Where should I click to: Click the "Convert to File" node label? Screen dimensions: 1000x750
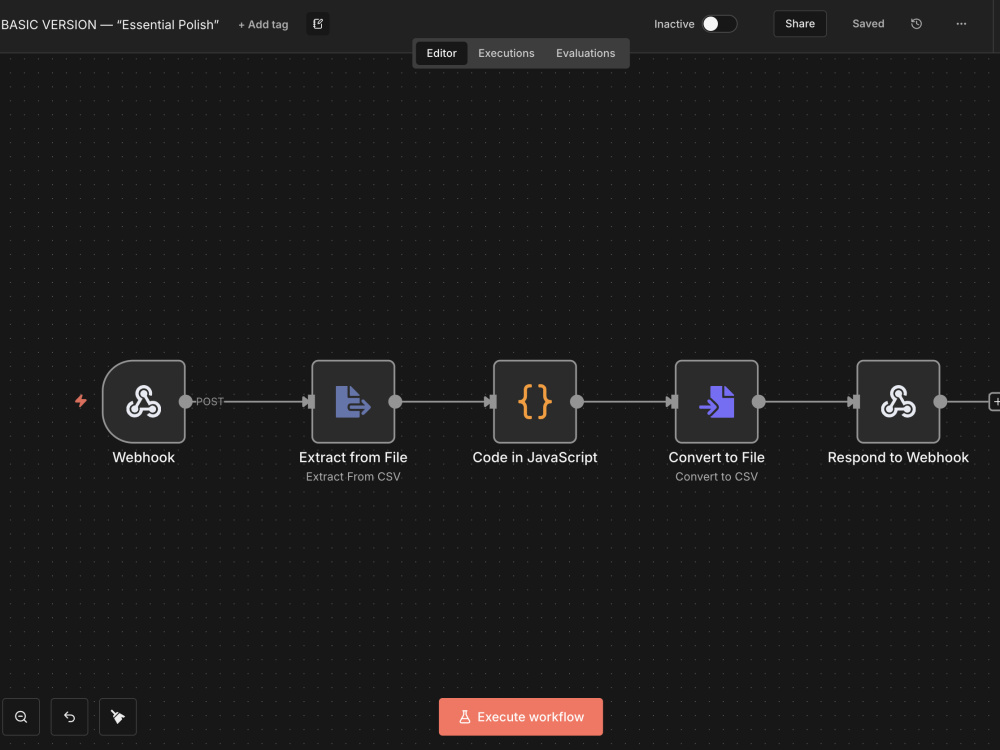click(717, 457)
